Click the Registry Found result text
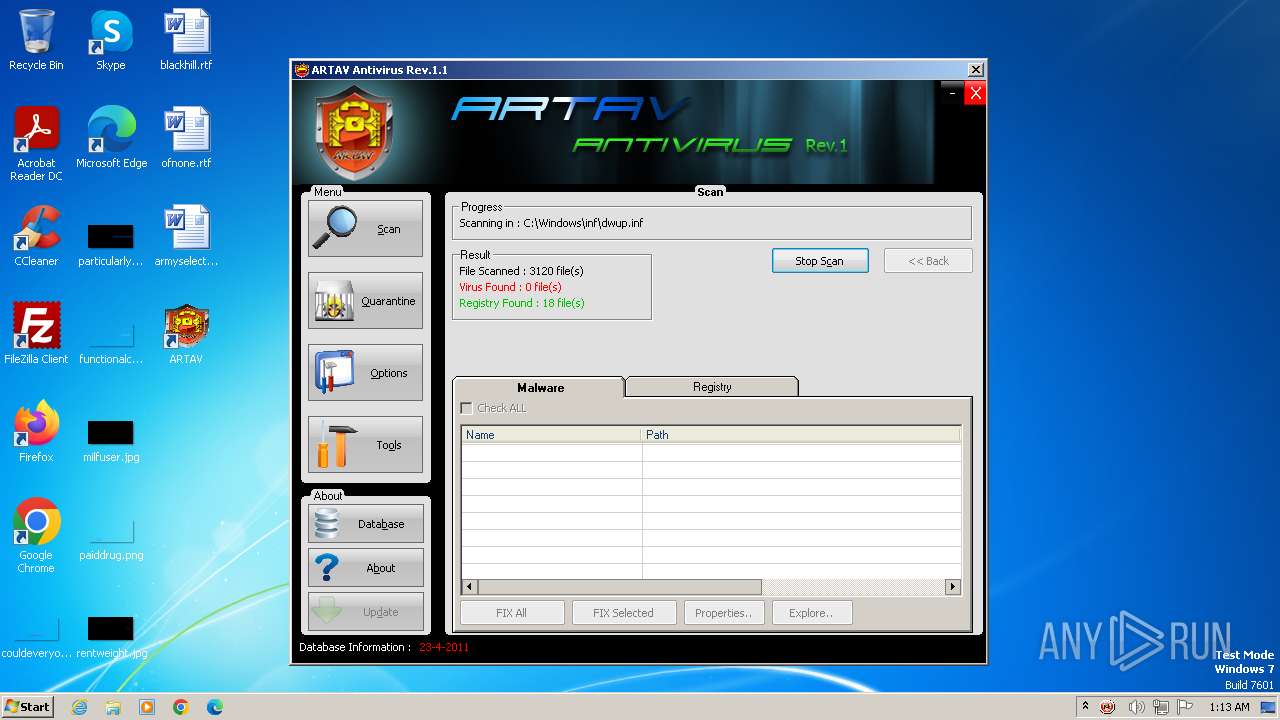This screenshot has height=720, width=1280. pyautogui.click(x=522, y=303)
